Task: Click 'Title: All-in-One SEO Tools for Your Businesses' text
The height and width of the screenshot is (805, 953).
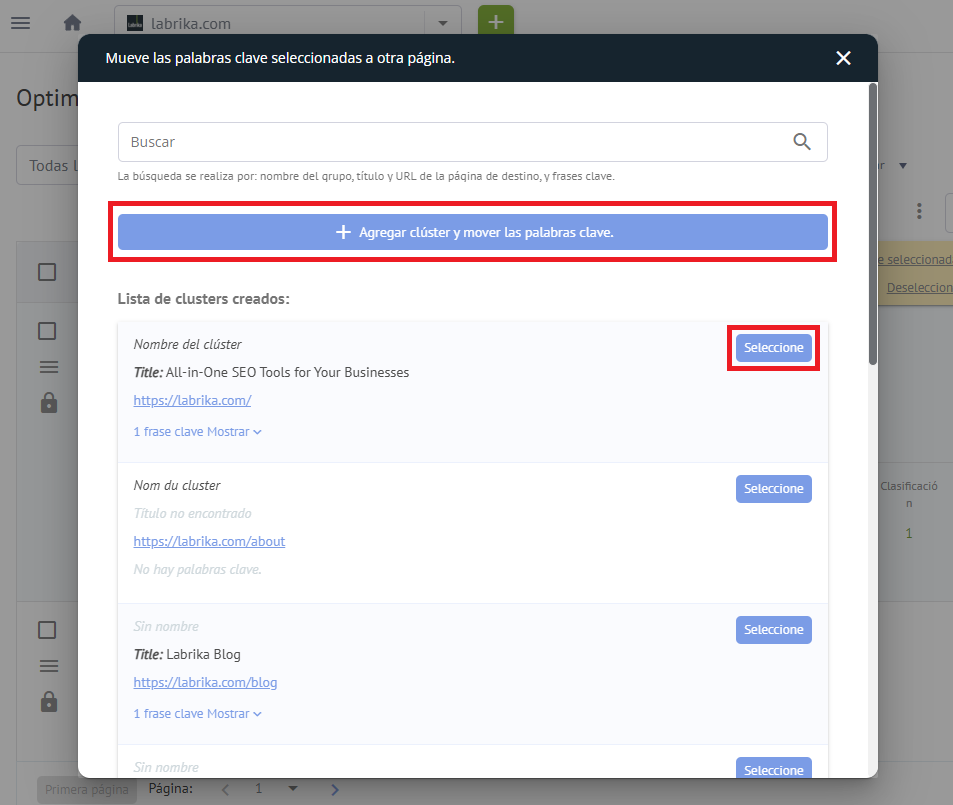Action: click(271, 372)
